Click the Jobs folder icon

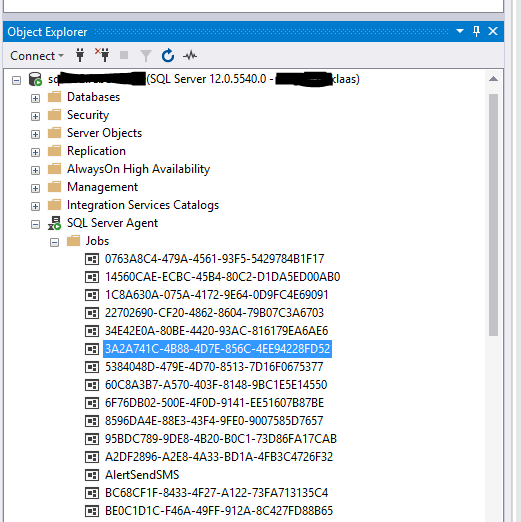tap(73, 241)
